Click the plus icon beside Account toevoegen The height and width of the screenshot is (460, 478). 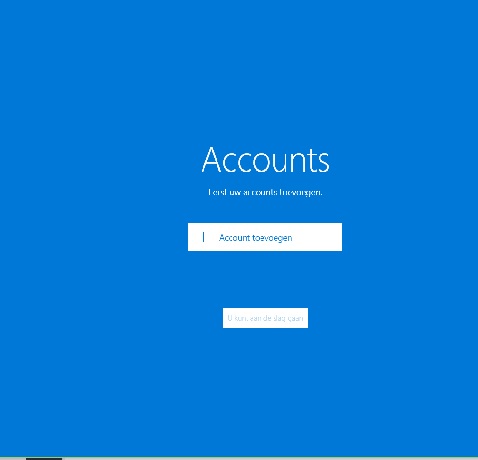click(203, 237)
